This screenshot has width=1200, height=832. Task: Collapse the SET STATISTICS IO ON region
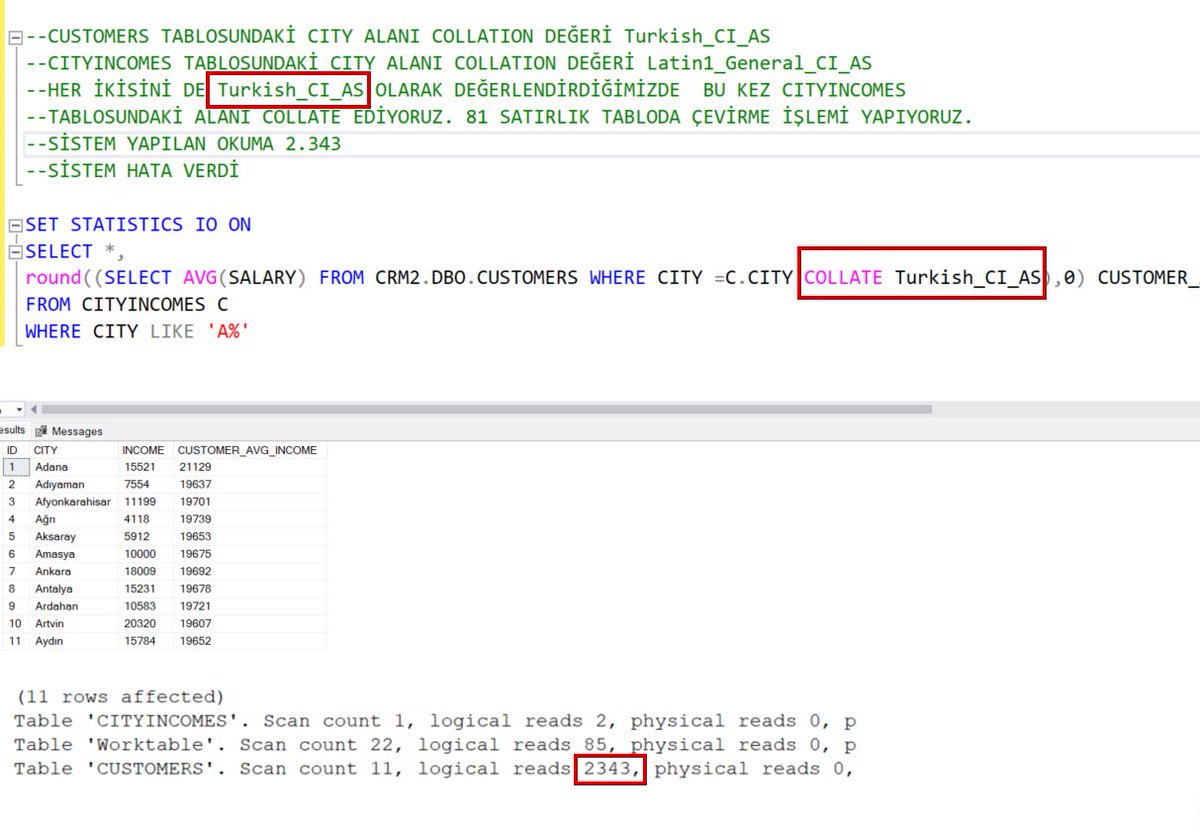click(14, 225)
